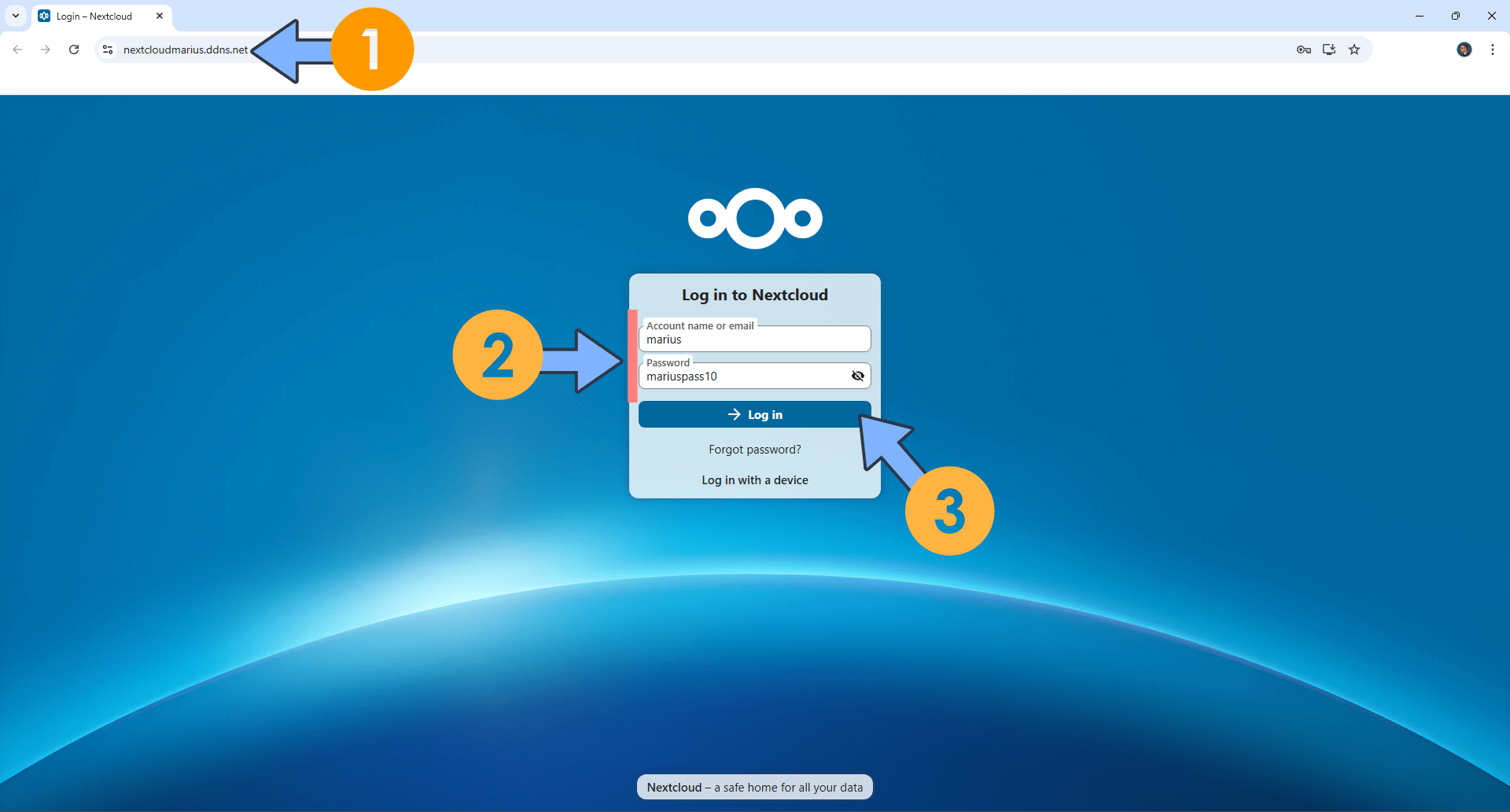The width and height of the screenshot is (1510, 812).
Task: Click the install app icon in address bar
Action: [x=1329, y=50]
